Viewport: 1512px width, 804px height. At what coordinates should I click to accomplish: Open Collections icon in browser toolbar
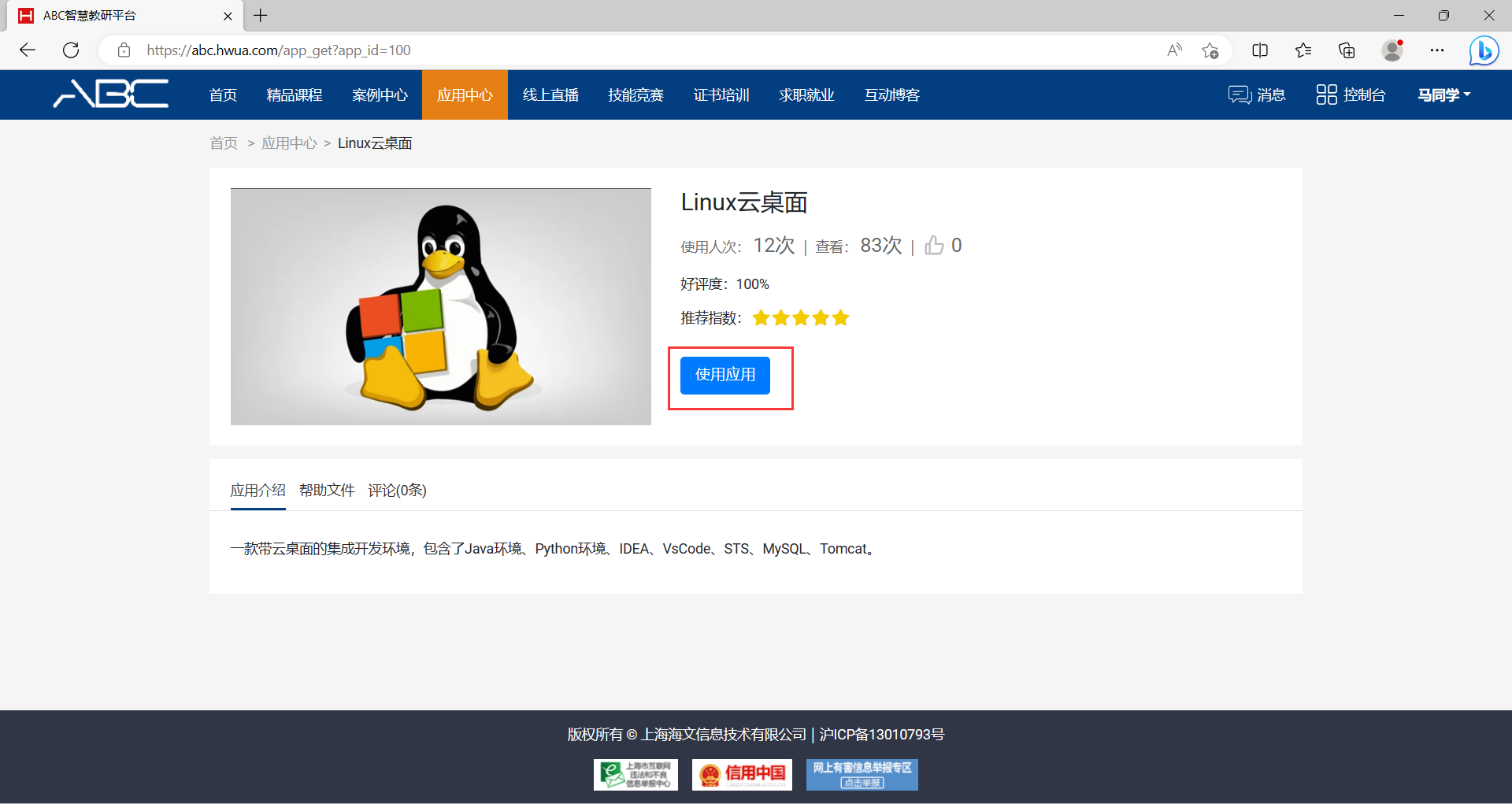tap(1347, 50)
